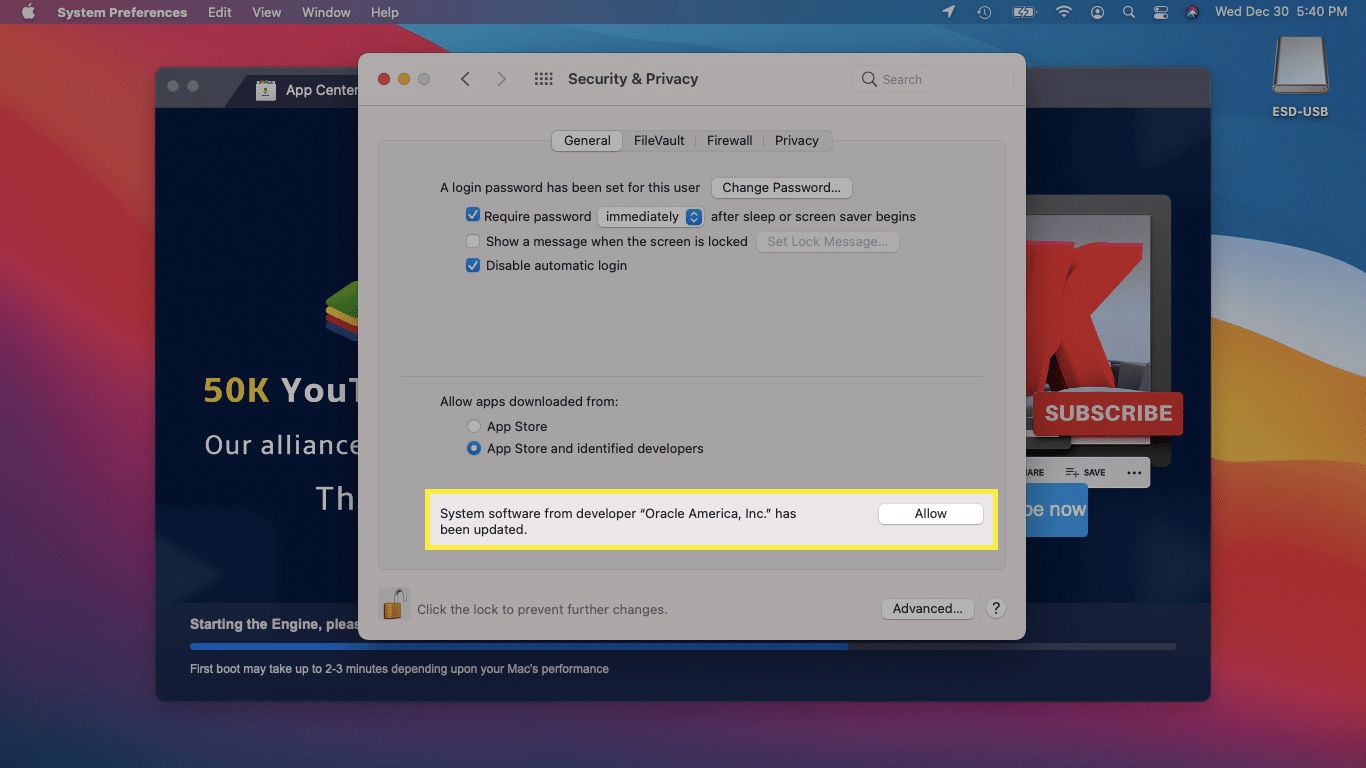The image size is (1366, 768).
Task: Toggle Disable automatic login checkbox
Action: pos(473,265)
